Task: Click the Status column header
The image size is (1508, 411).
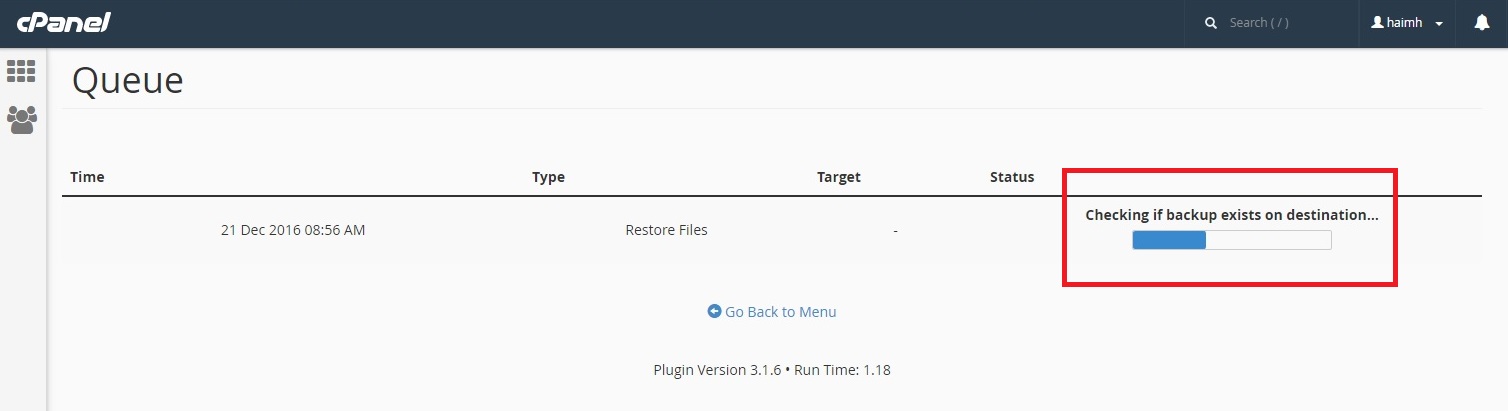Action: (x=1012, y=177)
